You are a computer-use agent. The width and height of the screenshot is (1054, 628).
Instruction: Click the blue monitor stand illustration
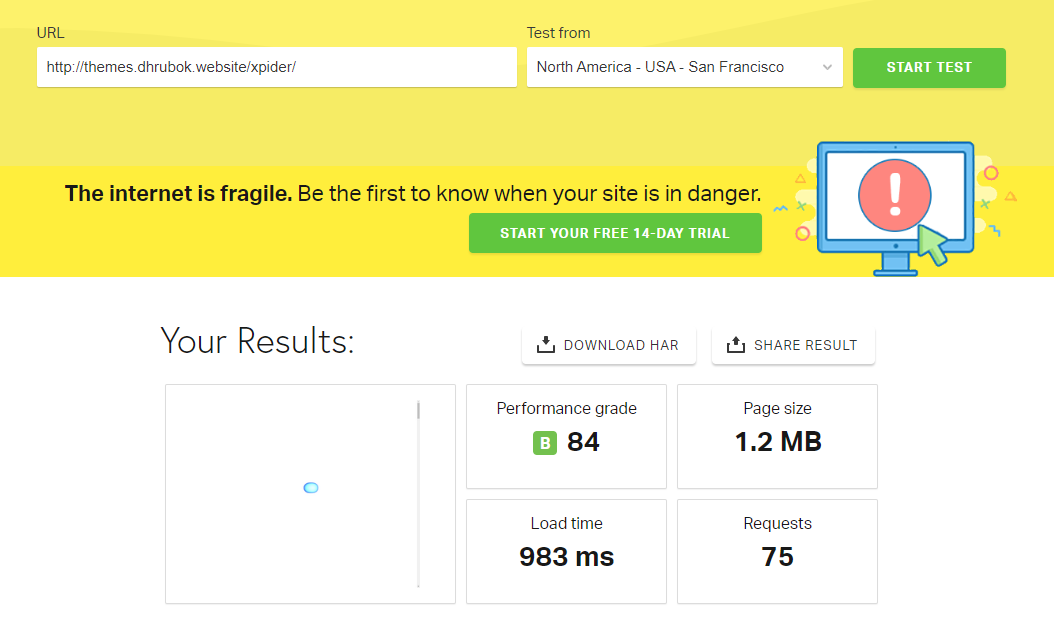(896, 264)
